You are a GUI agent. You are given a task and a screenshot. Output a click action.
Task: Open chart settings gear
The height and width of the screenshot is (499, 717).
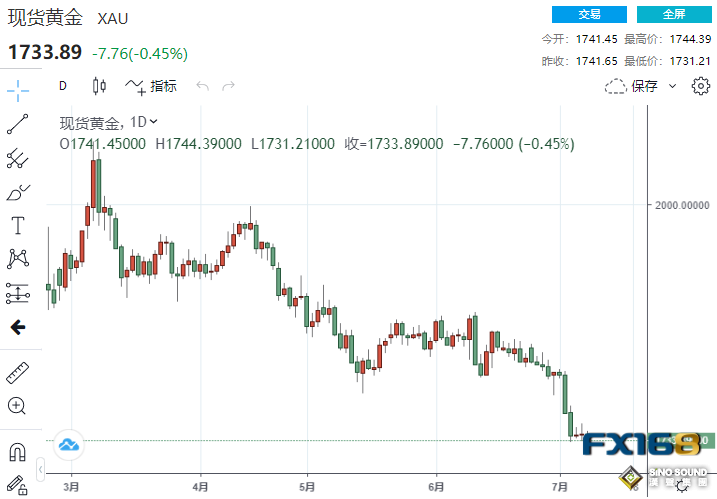point(700,86)
